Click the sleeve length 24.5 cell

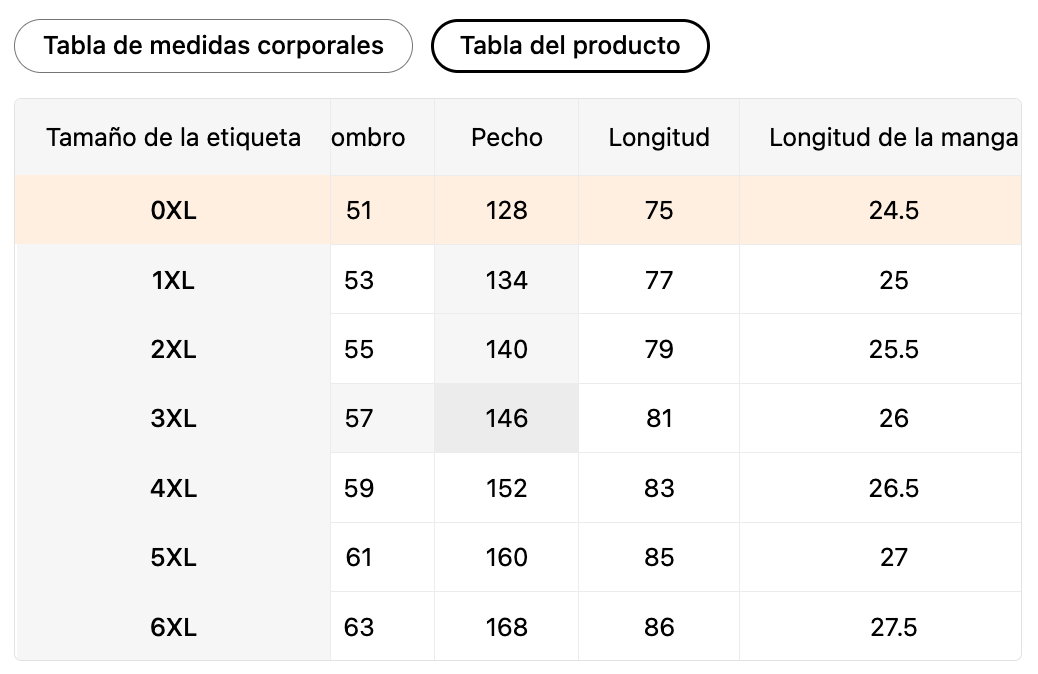[893, 211]
